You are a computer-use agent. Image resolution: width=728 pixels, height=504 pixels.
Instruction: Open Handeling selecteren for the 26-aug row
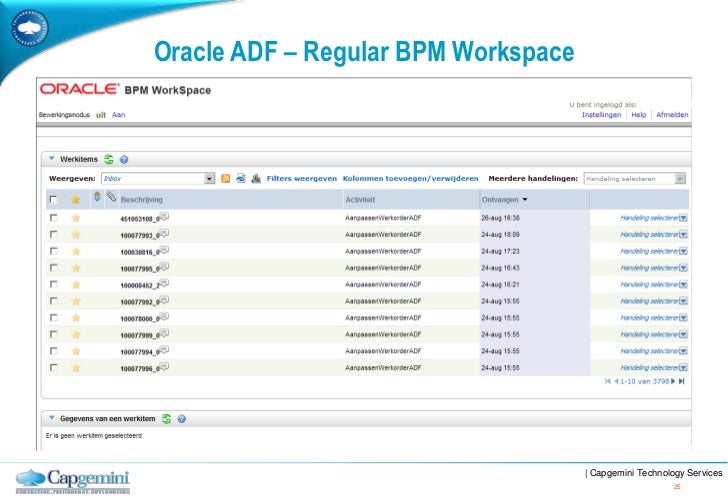pos(653,218)
